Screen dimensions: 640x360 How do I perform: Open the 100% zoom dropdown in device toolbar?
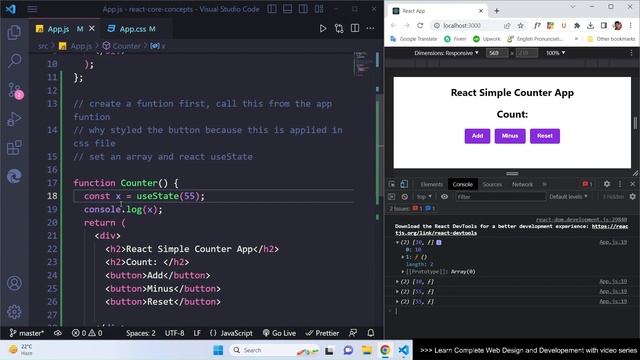click(556, 53)
